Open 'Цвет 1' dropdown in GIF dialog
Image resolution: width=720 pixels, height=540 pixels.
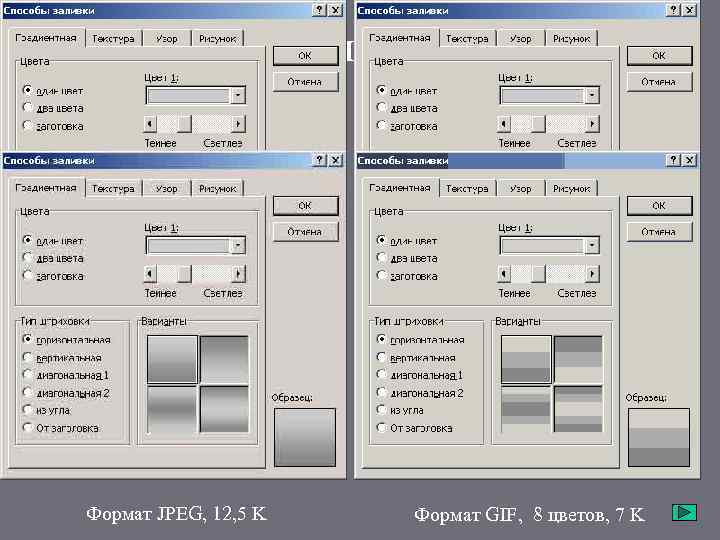[x=591, y=245]
